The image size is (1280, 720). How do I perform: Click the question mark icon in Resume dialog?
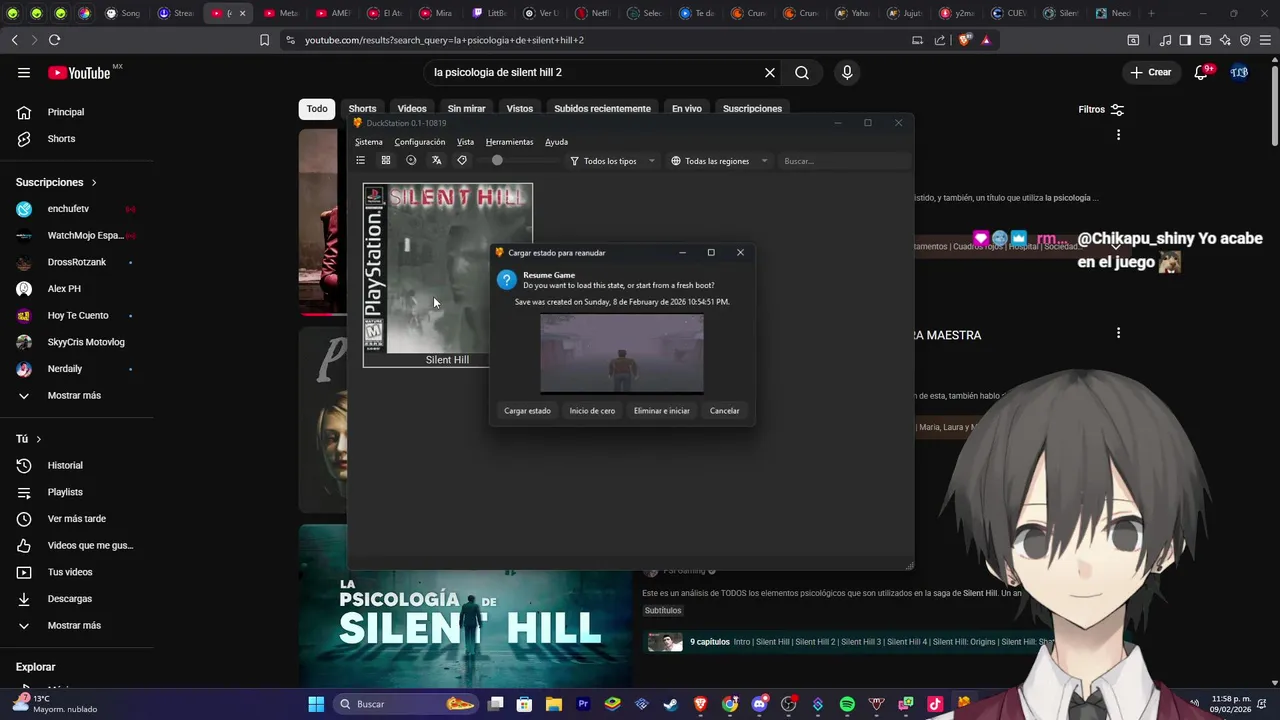[507, 280]
